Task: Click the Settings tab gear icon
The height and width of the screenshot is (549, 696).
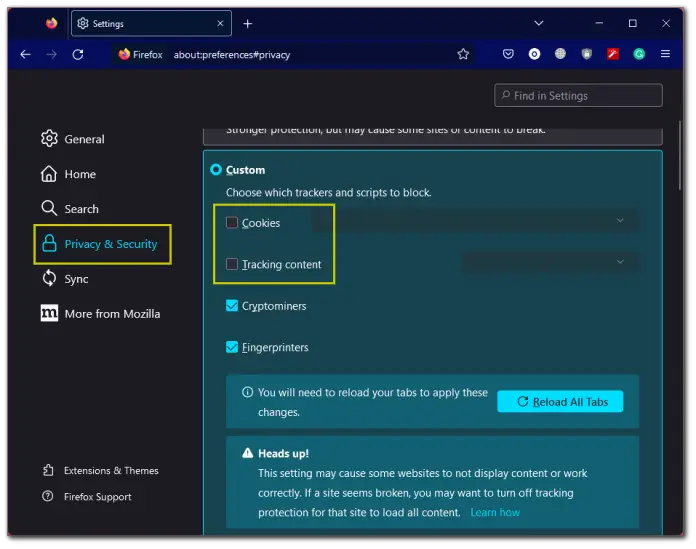Action: pyautogui.click(x=83, y=23)
